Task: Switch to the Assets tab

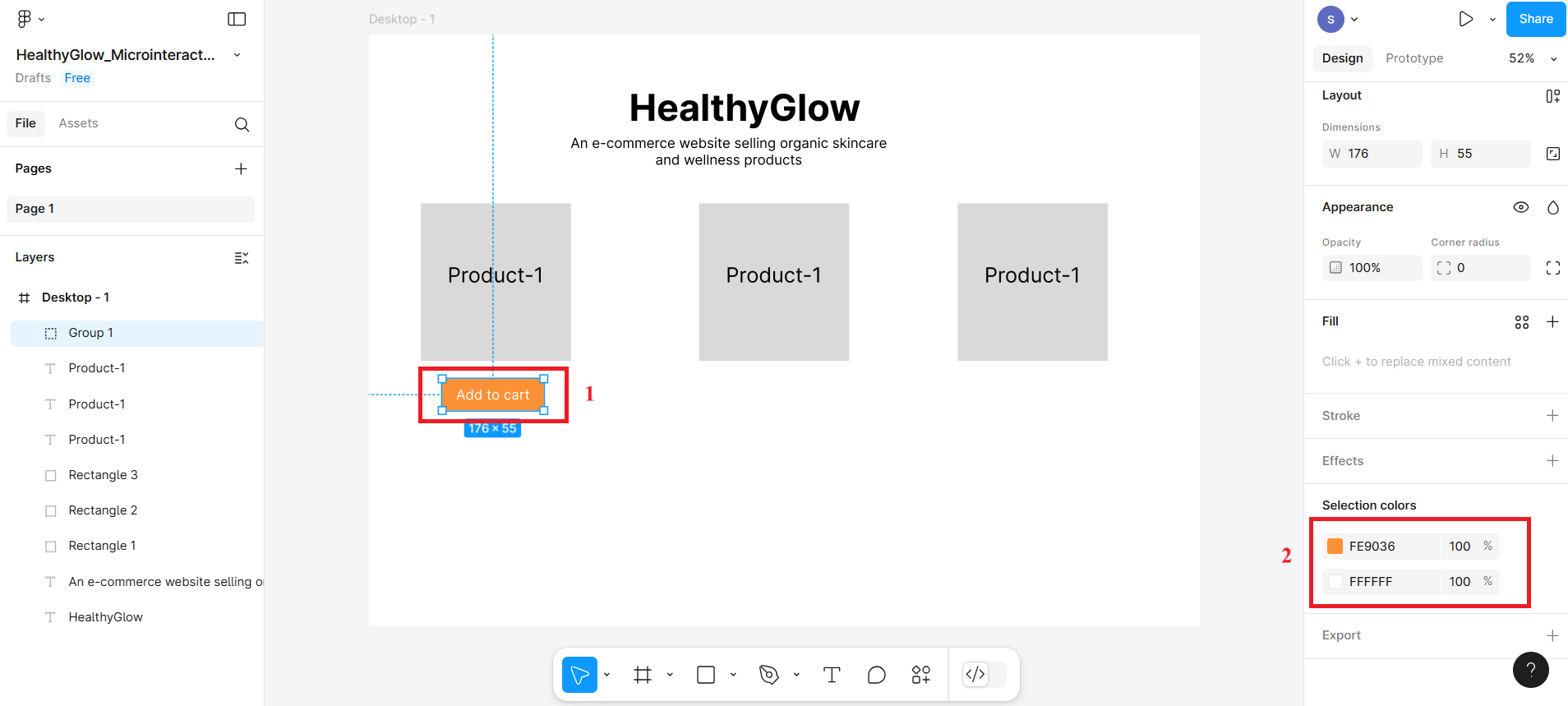Action: click(78, 123)
